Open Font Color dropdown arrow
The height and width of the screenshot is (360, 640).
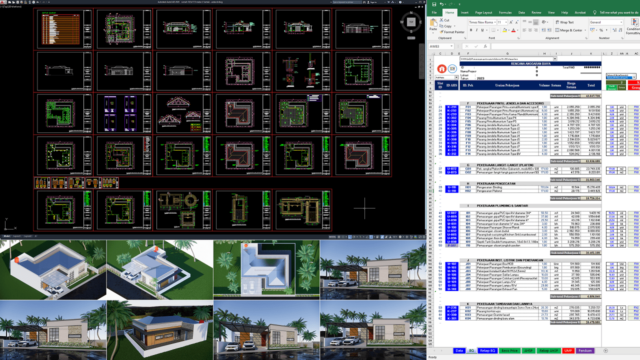click(518, 30)
